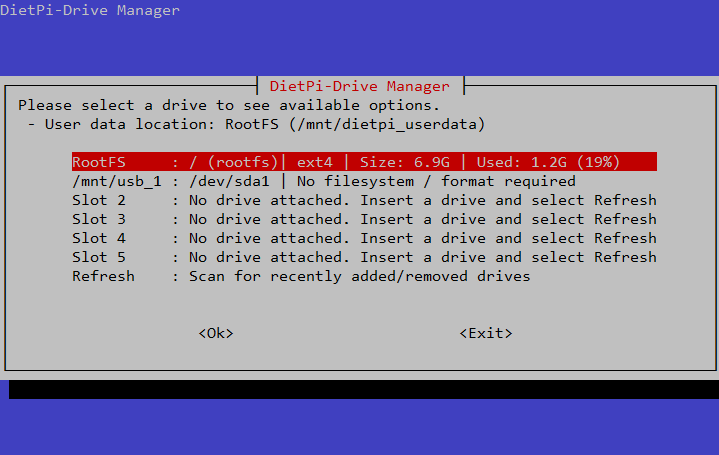Select the Slot 4 empty drive row

tap(364, 238)
